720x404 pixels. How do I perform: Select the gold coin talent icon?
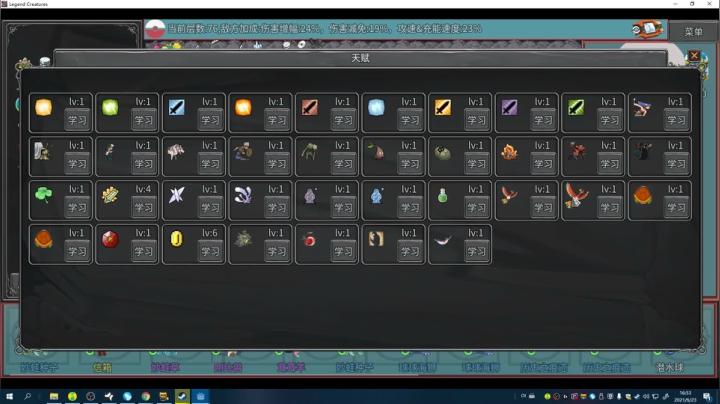tap(176, 239)
